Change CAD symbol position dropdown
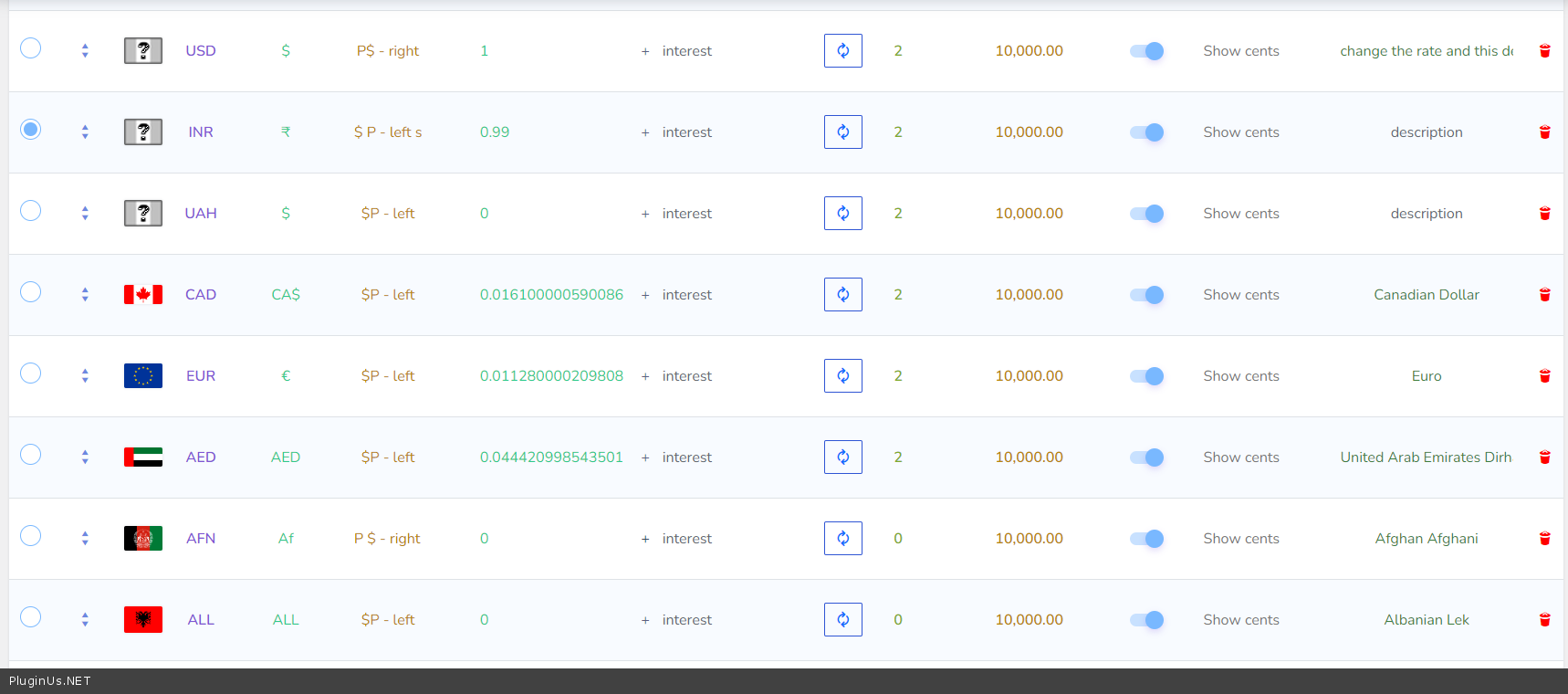Screen dimensions: 1568x694 [388, 295]
